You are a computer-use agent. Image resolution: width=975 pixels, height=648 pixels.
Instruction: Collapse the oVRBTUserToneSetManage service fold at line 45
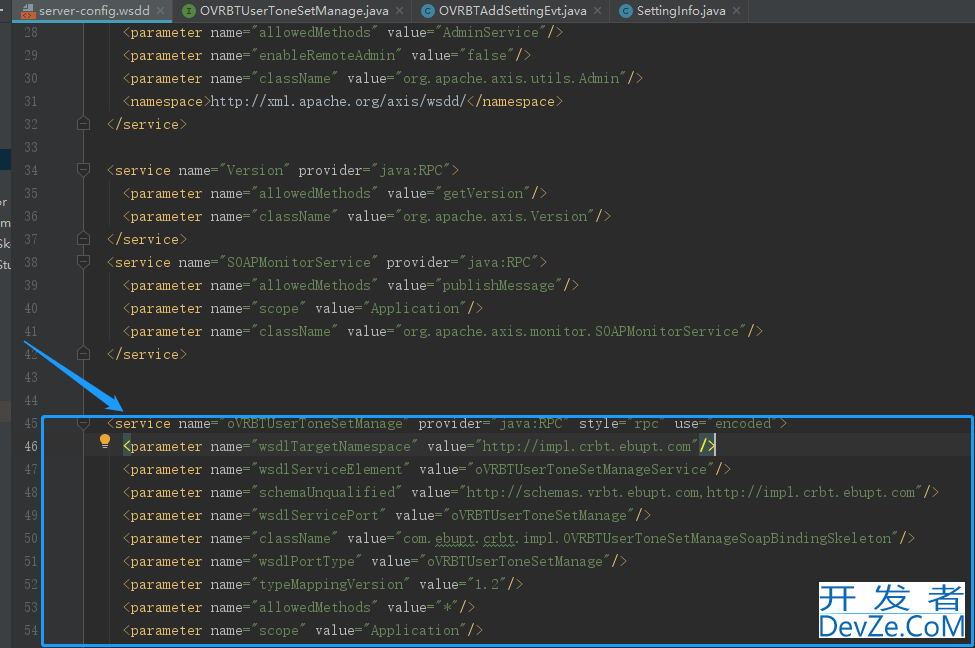(83, 423)
